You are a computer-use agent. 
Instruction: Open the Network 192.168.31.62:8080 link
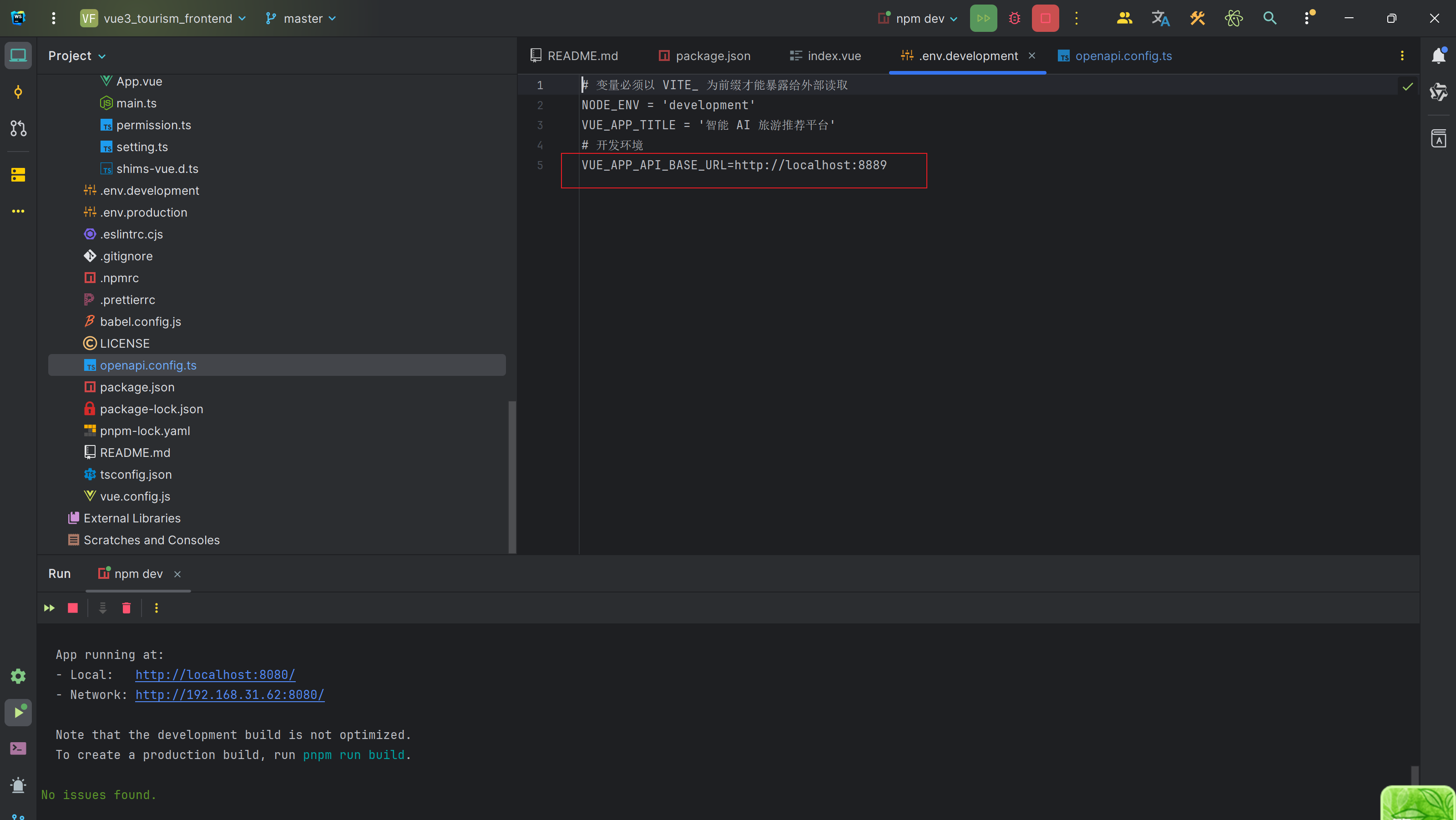click(x=229, y=694)
